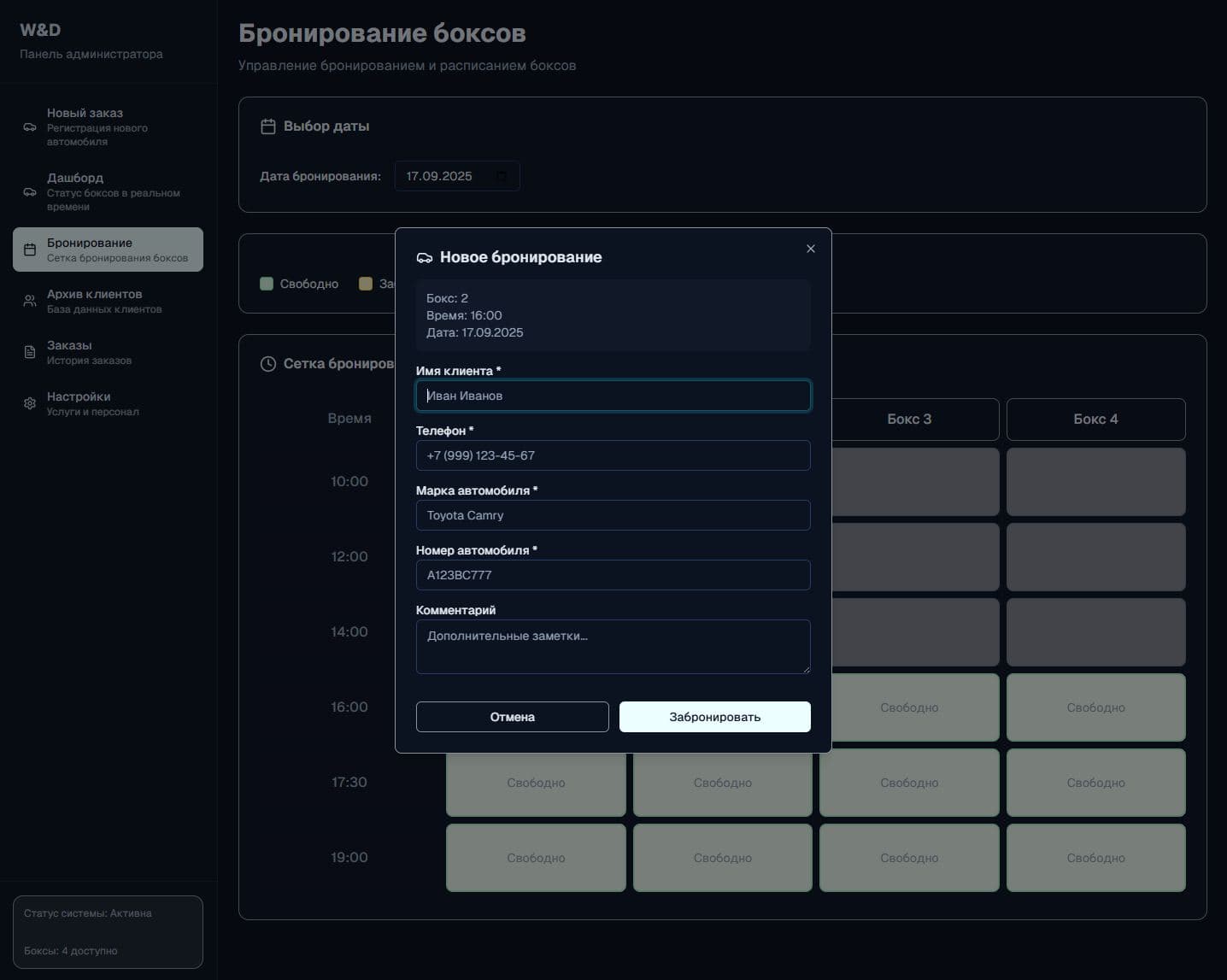Click the Дашборд sidebar icon
This screenshot has width=1227, height=980.
click(x=30, y=192)
